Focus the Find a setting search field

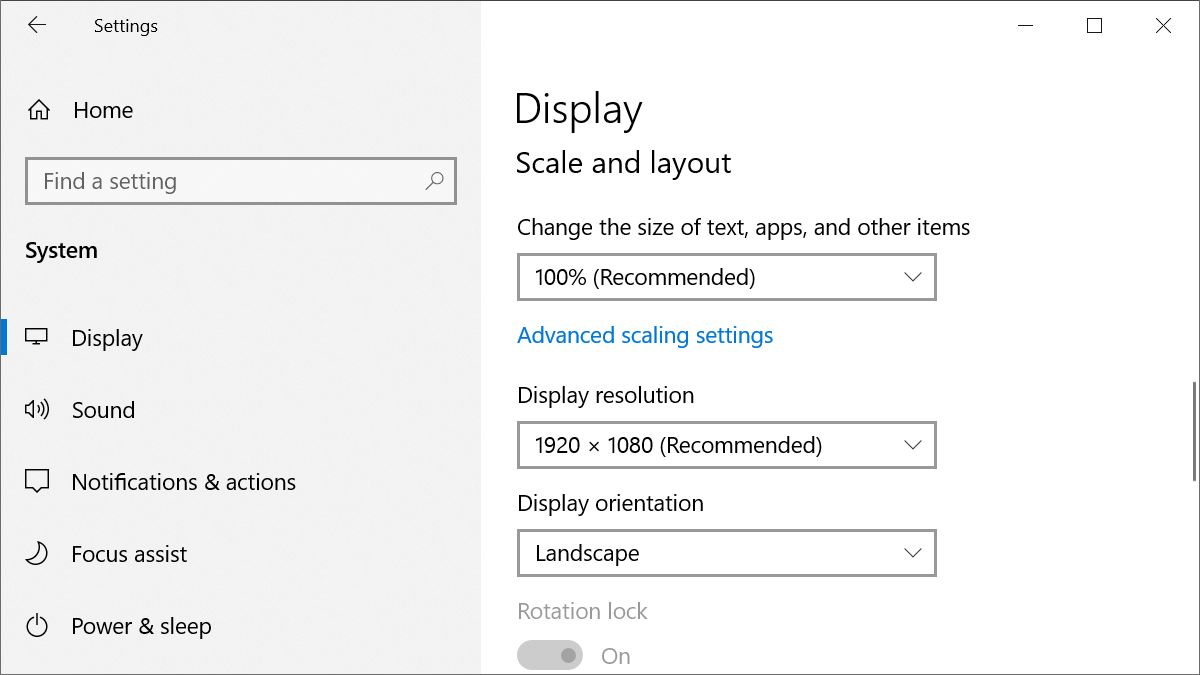(230, 181)
